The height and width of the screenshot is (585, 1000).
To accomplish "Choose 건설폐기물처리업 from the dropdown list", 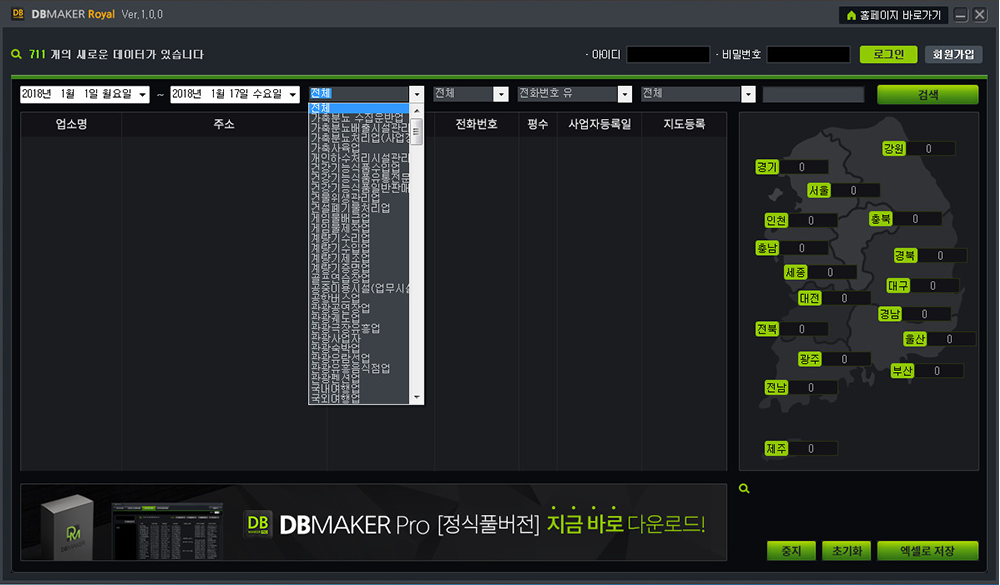I will coord(359,207).
